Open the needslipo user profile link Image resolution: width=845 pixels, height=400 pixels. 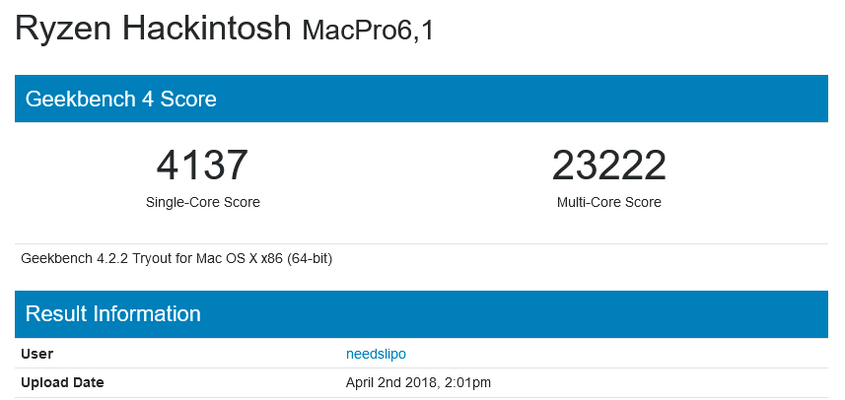tap(376, 354)
